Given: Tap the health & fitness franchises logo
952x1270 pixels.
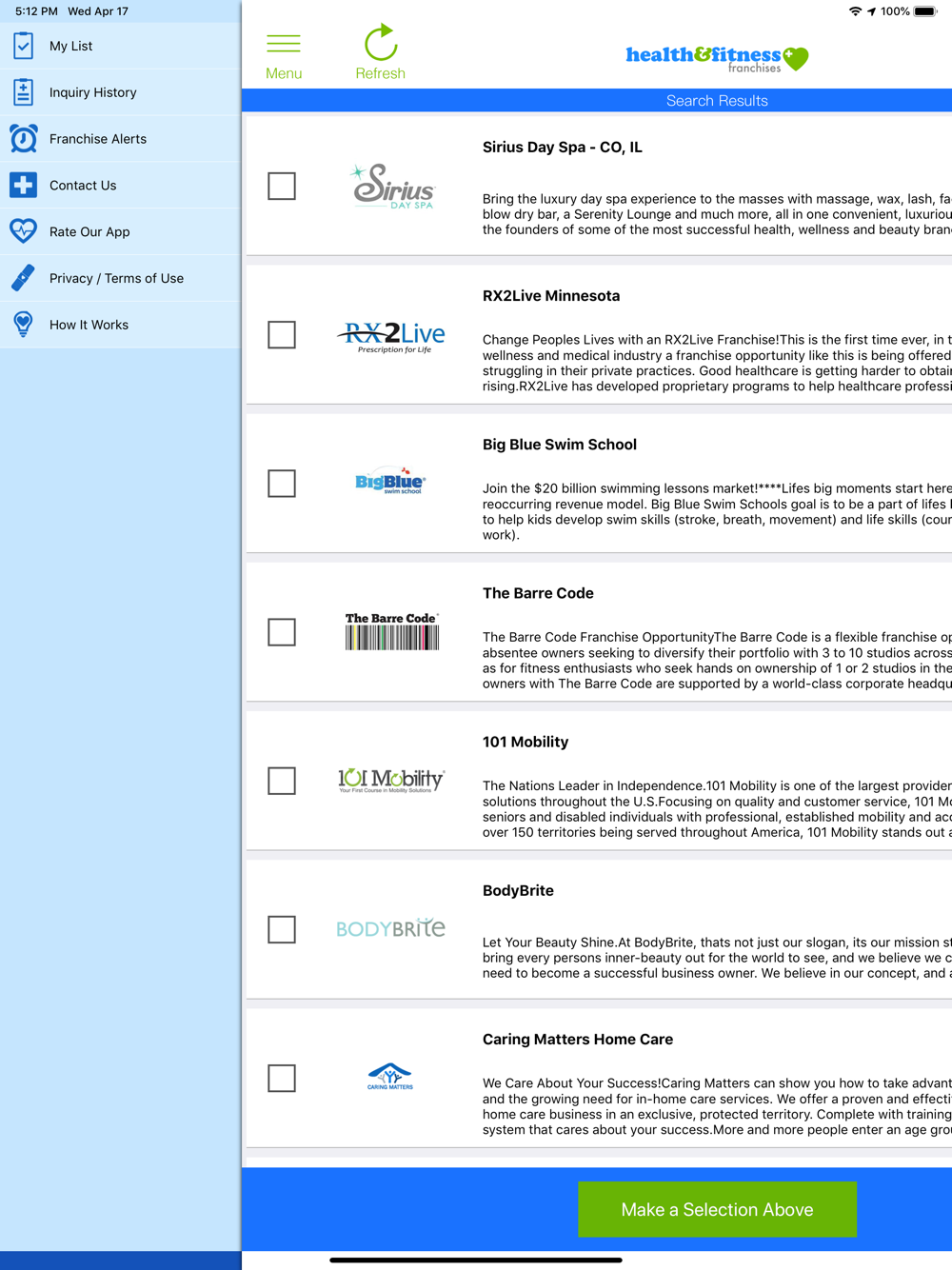Looking at the screenshot, I should (717, 59).
